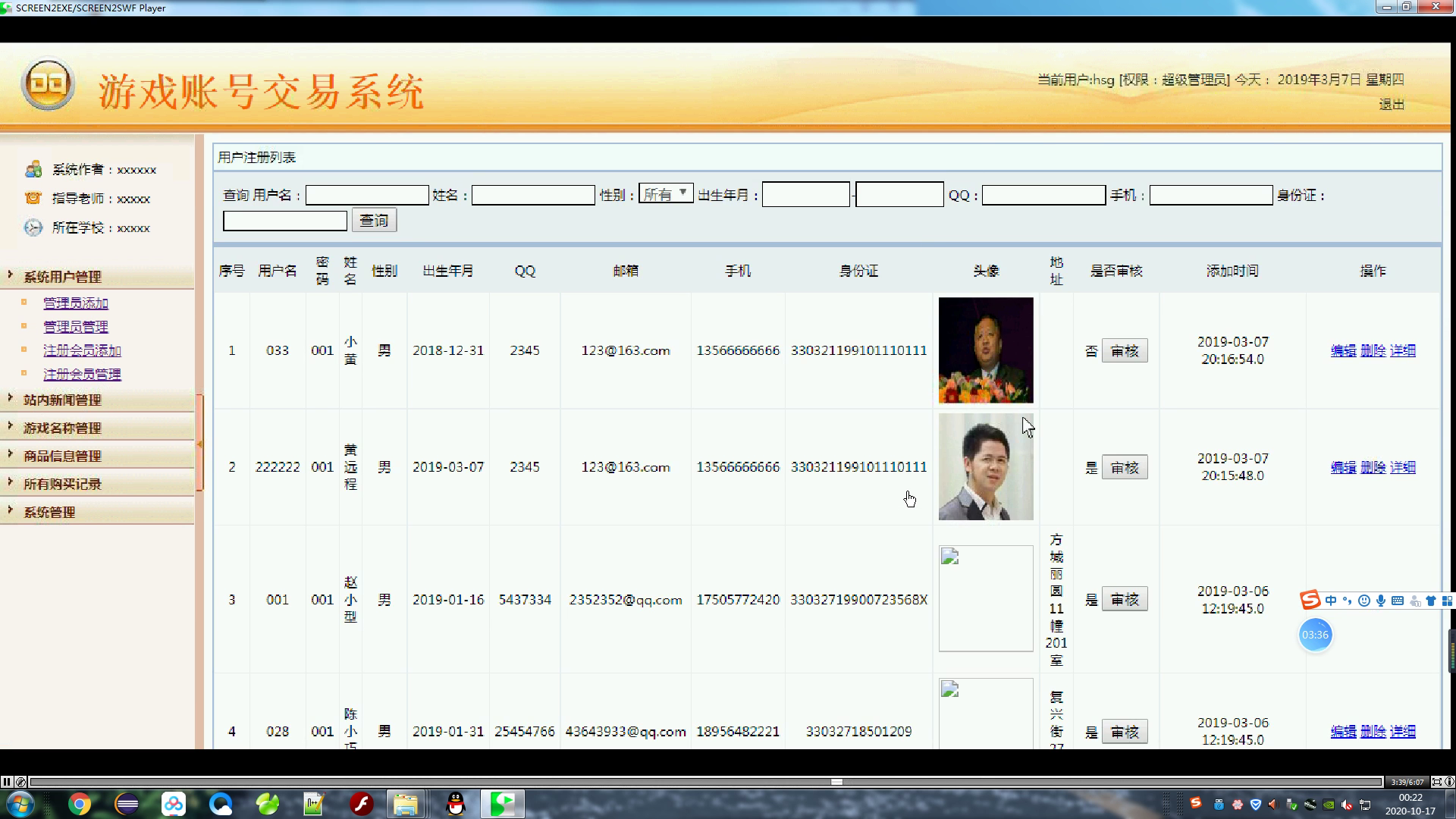
Task: Open 管理员管理 link
Action: (75, 327)
